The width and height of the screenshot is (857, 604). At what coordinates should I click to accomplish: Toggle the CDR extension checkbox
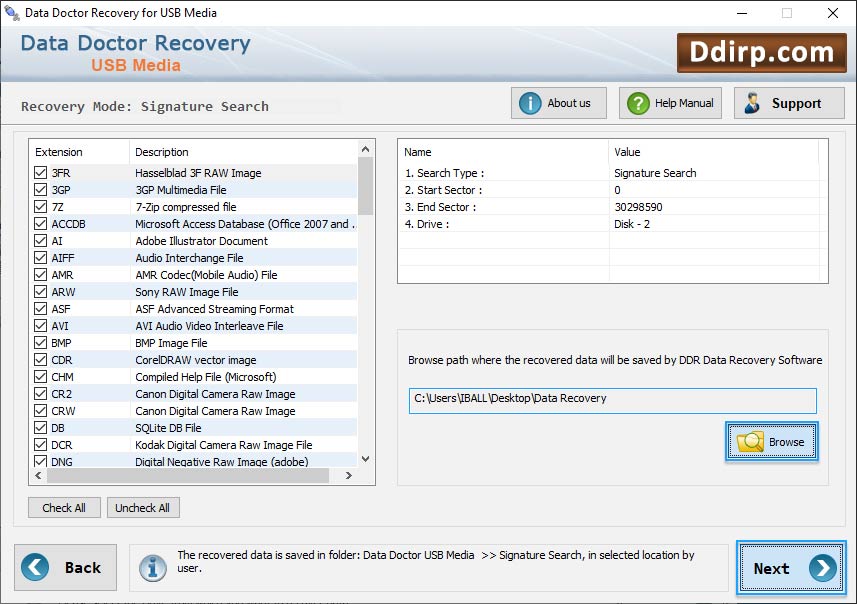point(40,360)
